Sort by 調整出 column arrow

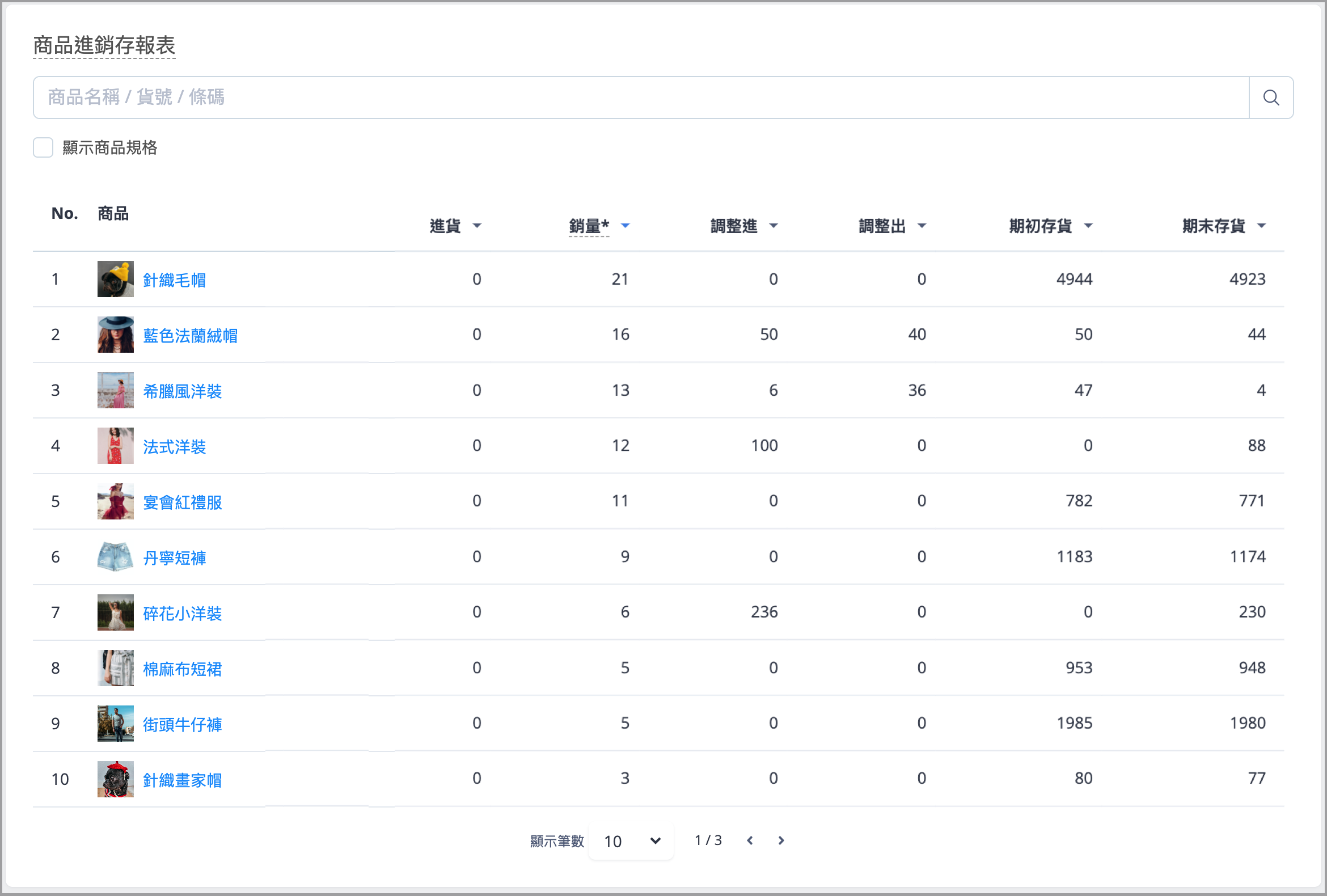pos(922,226)
